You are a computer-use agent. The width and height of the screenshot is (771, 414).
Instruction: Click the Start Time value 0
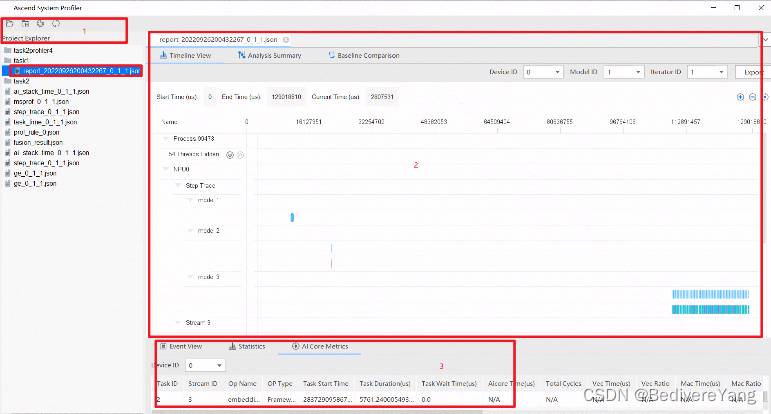click(209, 97)
